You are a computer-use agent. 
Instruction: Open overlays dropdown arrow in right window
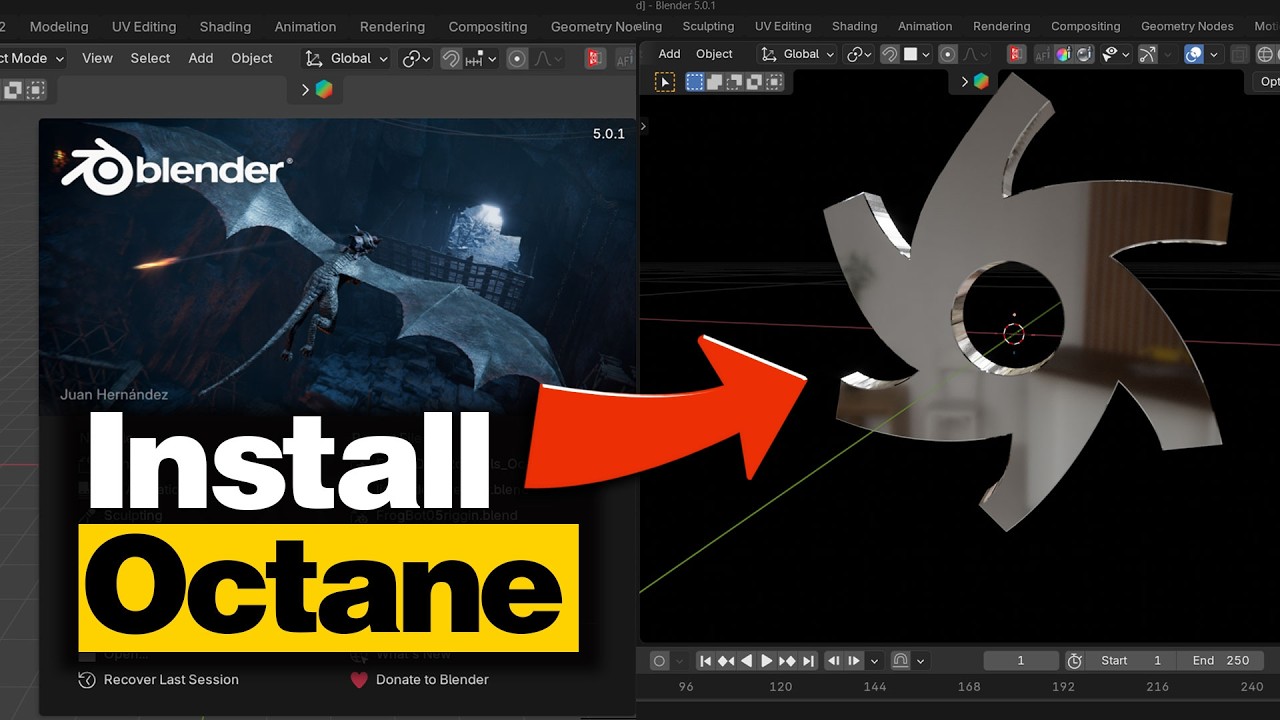coord(1214,54)
